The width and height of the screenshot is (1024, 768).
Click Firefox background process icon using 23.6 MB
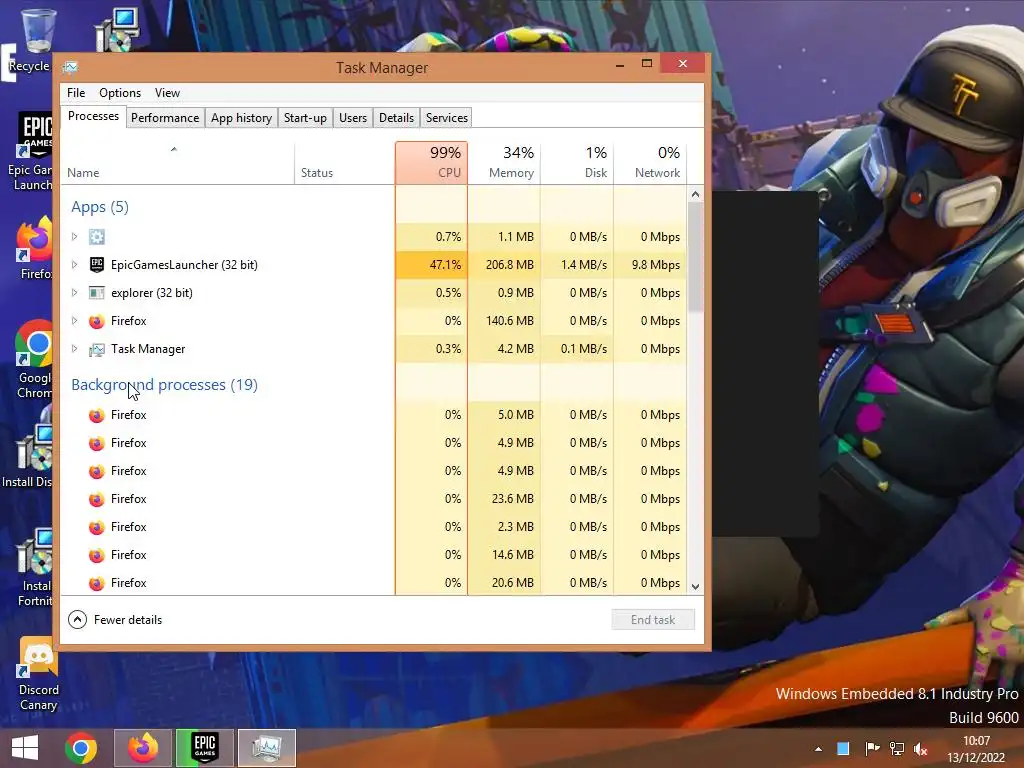pyautogui.click(x=97, y=500)
